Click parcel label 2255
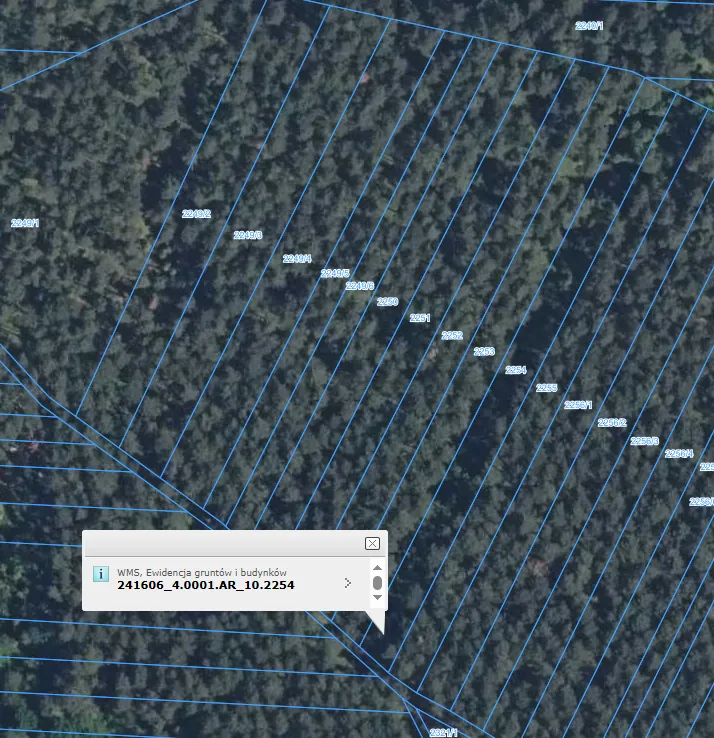Image resolution: width=714 pixels, height=738 pixels. coord(546,388)
